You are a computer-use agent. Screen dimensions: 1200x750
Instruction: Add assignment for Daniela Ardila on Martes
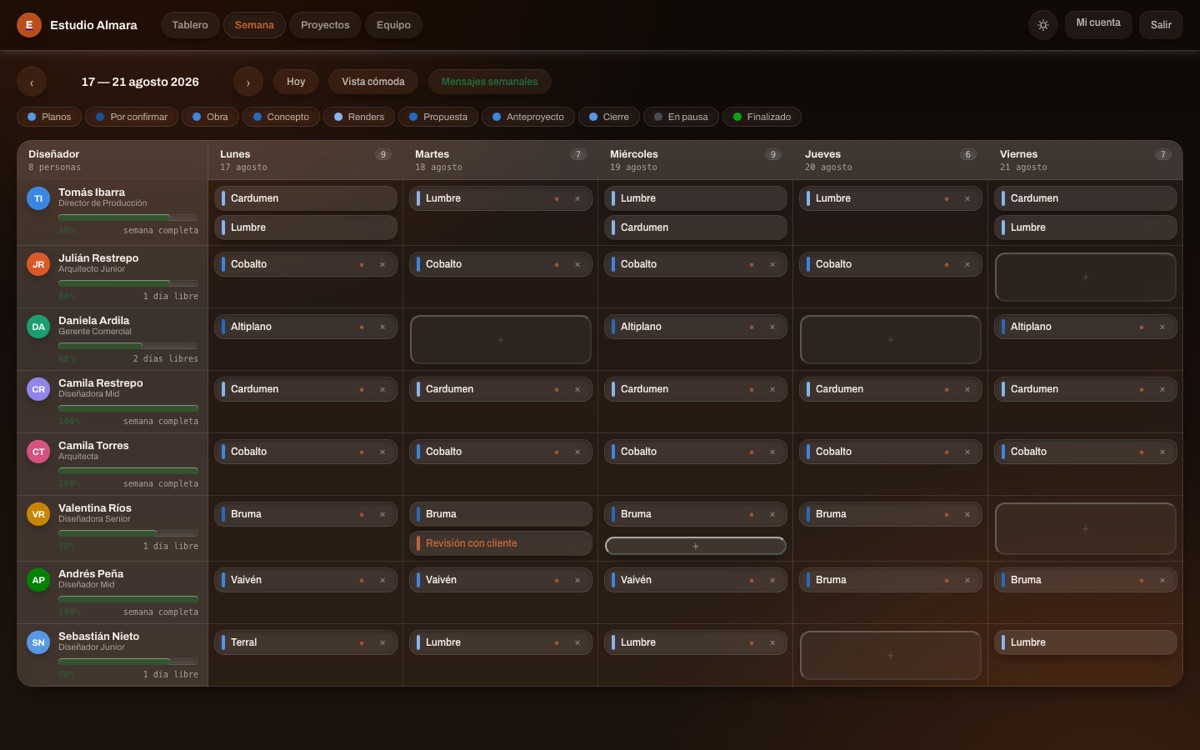pyautogui.click(x=500, y=340)
